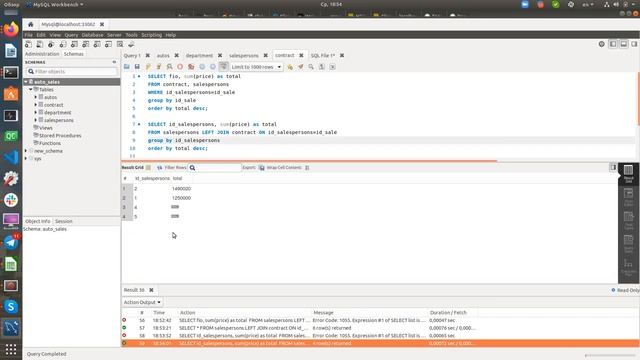Click the Filter objects search field
Image resolution: width=640 pixels, height=360 pixels.
point(72,71)
